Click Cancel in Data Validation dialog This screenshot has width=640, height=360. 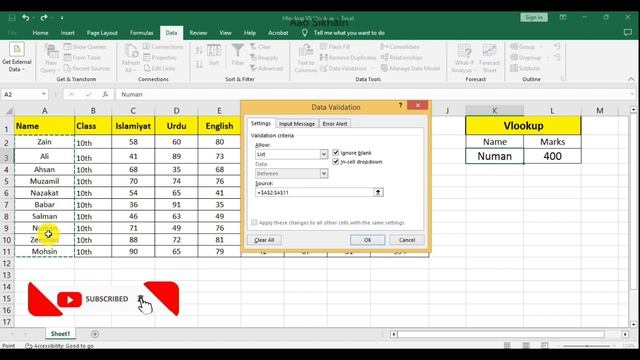[x=407, y=240]
